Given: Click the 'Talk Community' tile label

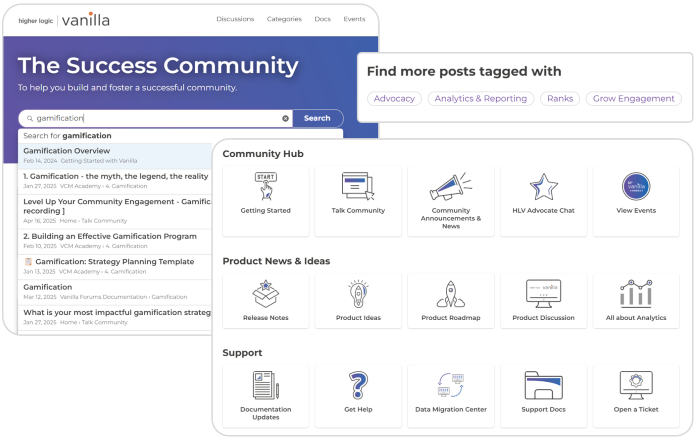Looking at the screenshot, I should [x=358, y=211].
